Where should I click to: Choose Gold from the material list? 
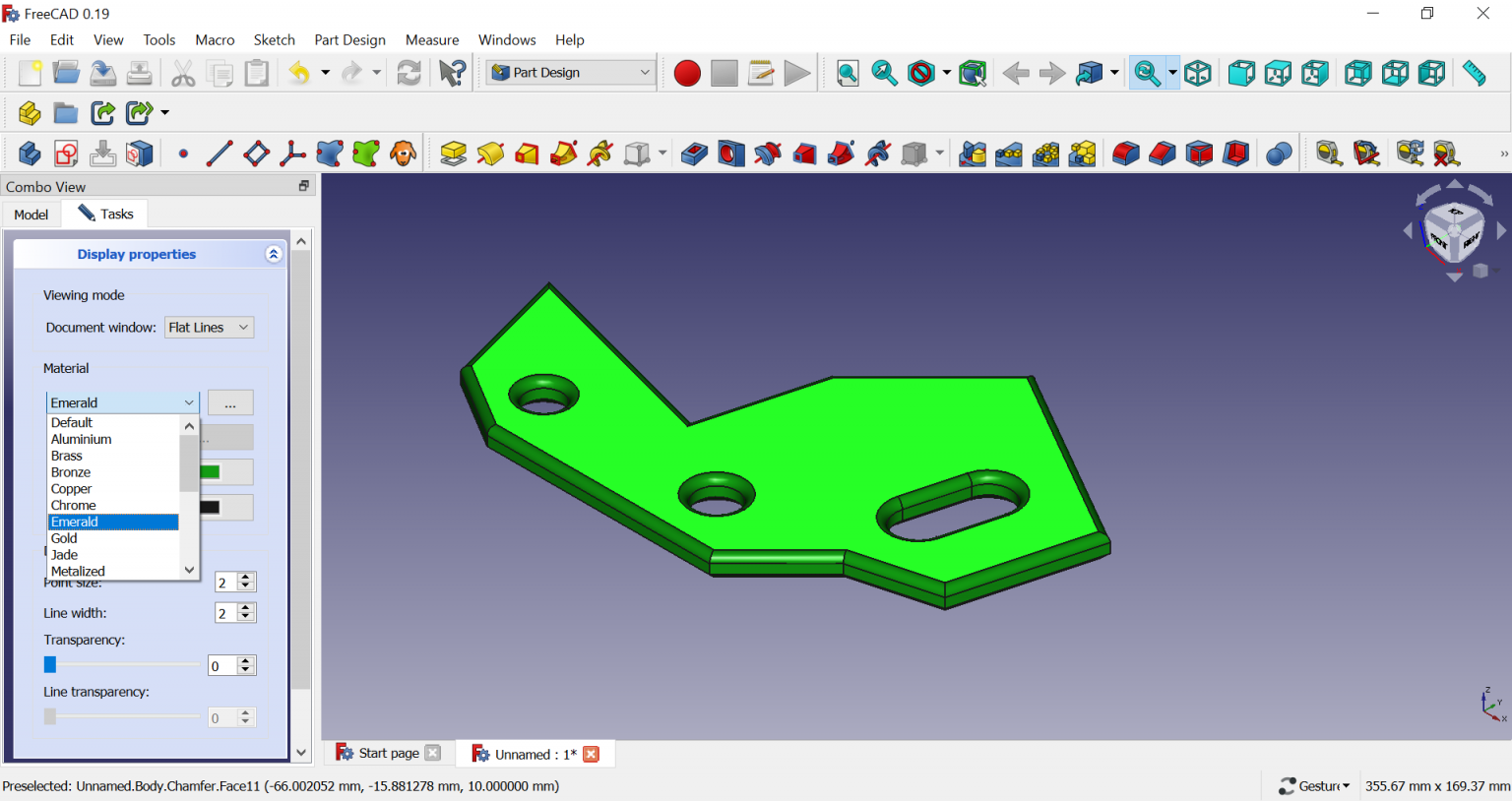click(65, 538)
